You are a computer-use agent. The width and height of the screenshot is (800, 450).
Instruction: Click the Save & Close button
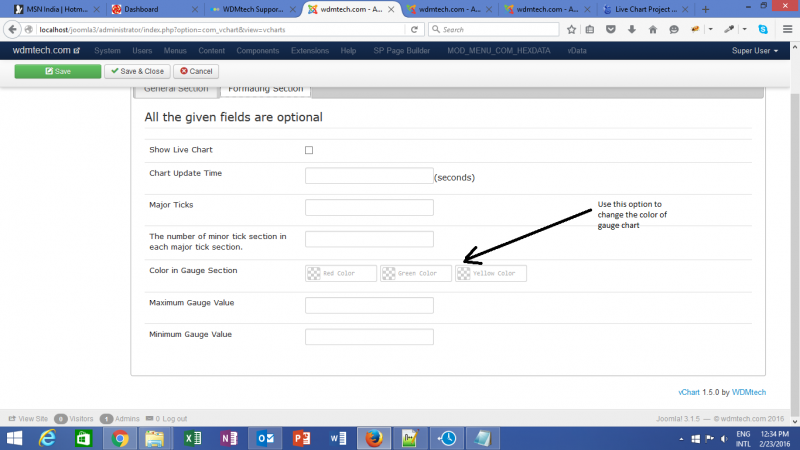(136, 71)
